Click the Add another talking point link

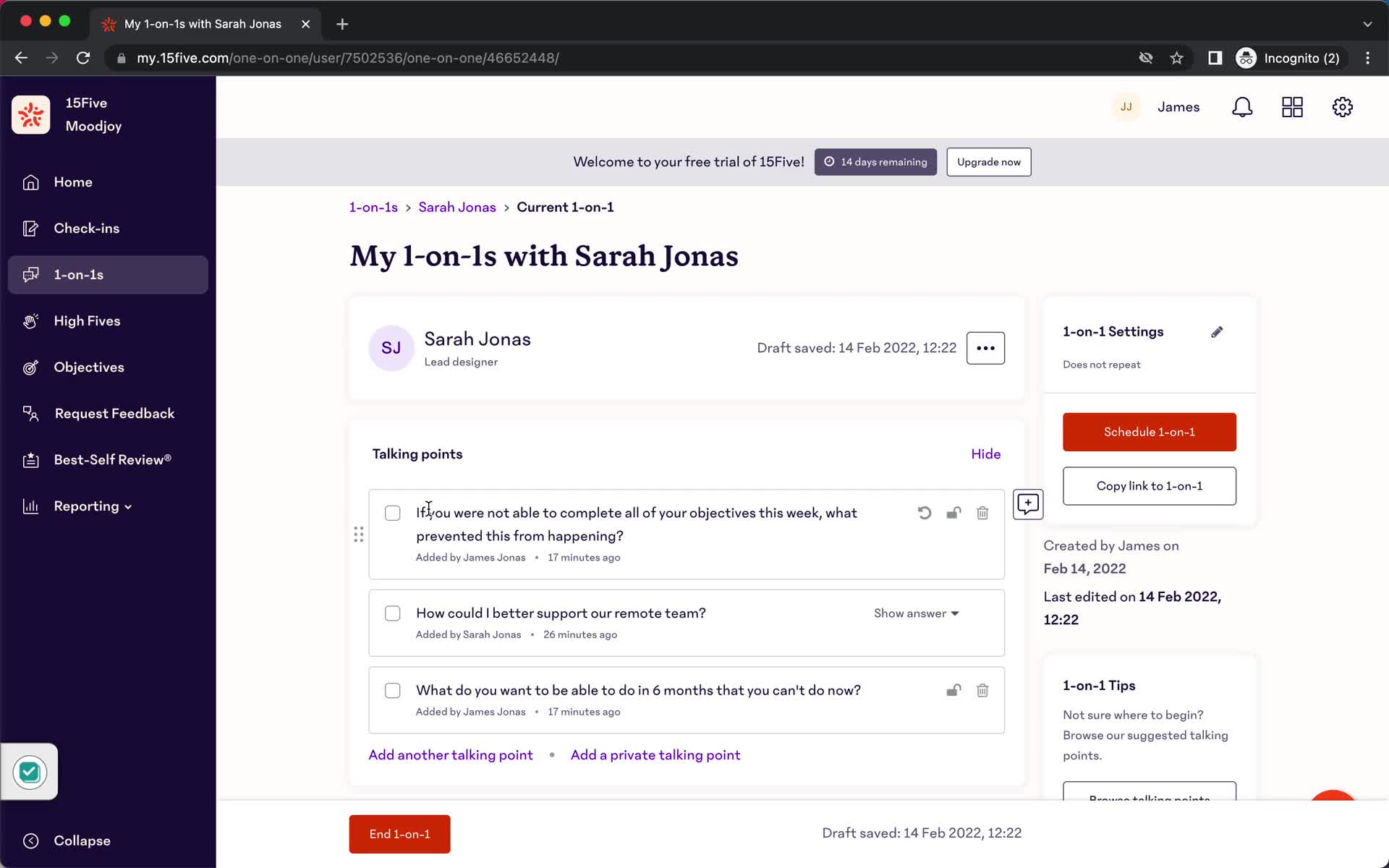click(450, 754)
